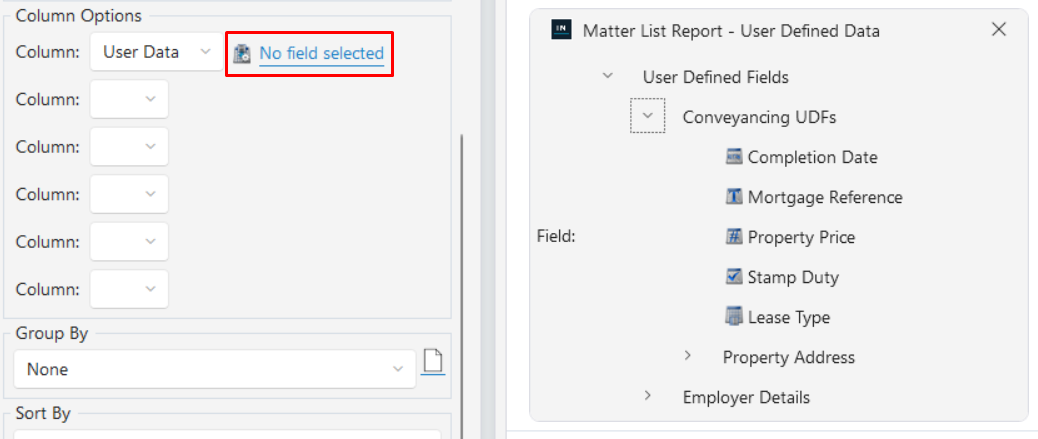
Task: Select Lease Type in the field tree
Action: (x=788, y=317)
